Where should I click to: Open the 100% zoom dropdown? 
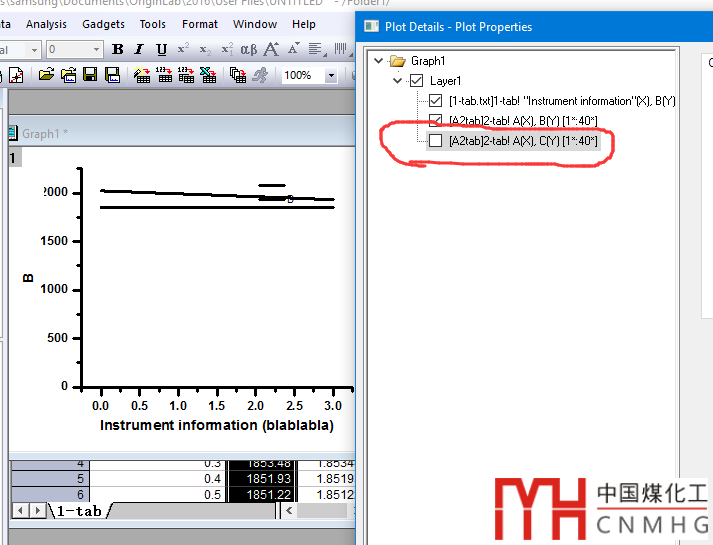click(331, 75)
